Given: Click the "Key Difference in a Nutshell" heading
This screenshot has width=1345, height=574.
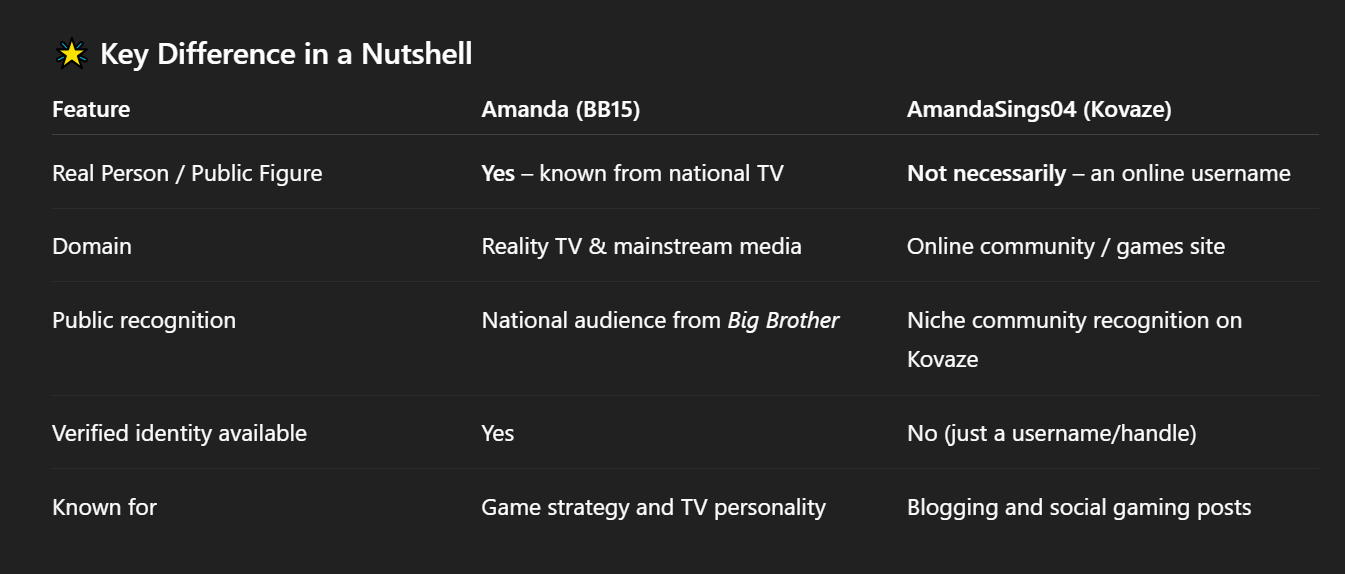Looking at the screenshot, I should (x=286, y=54).
